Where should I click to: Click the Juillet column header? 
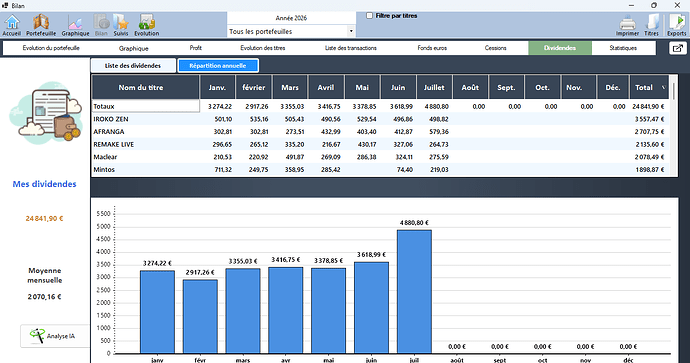coord(434,88)
